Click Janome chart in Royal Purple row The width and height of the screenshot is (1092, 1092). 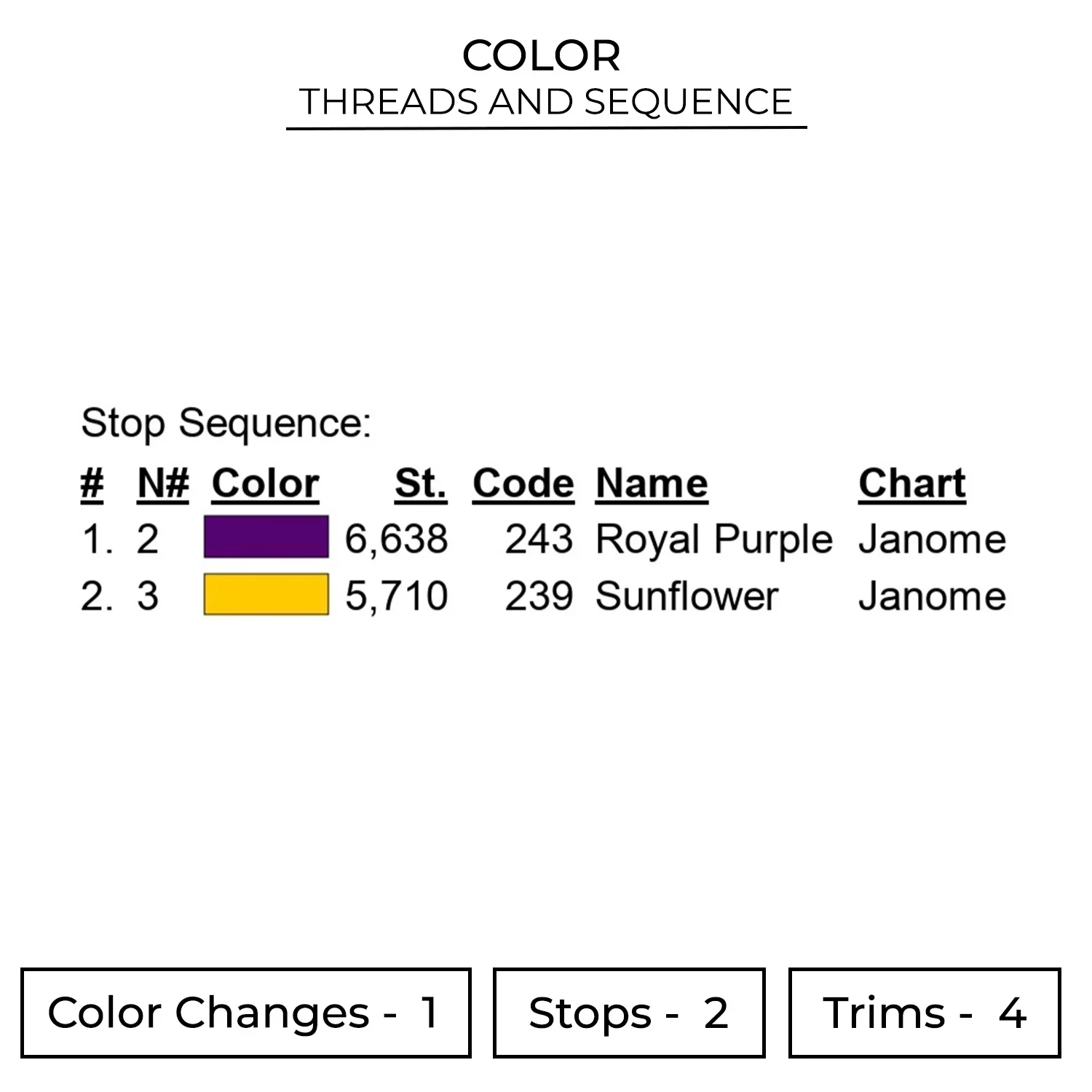932,539
